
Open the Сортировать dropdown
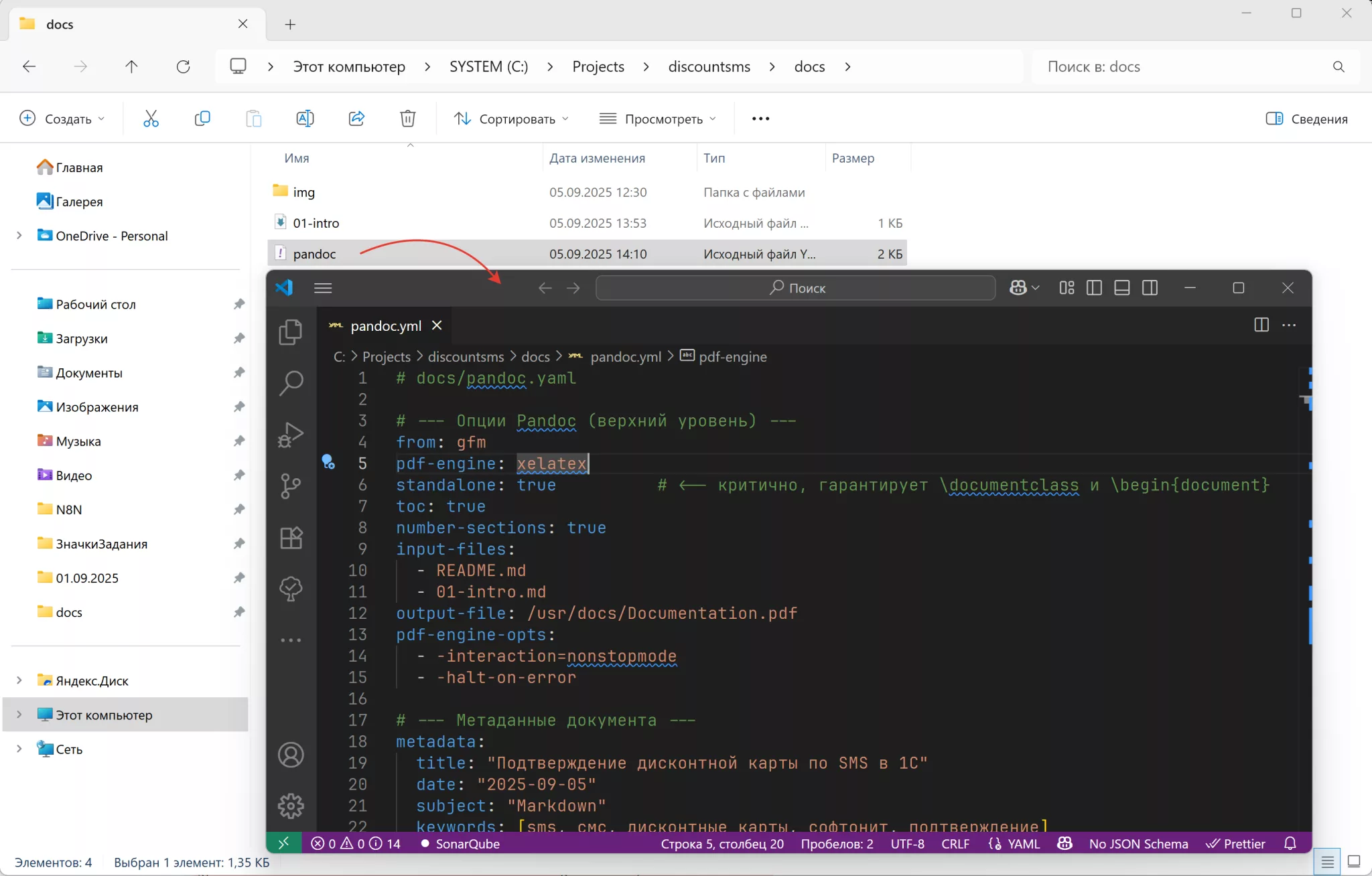(x=511, y=119)
